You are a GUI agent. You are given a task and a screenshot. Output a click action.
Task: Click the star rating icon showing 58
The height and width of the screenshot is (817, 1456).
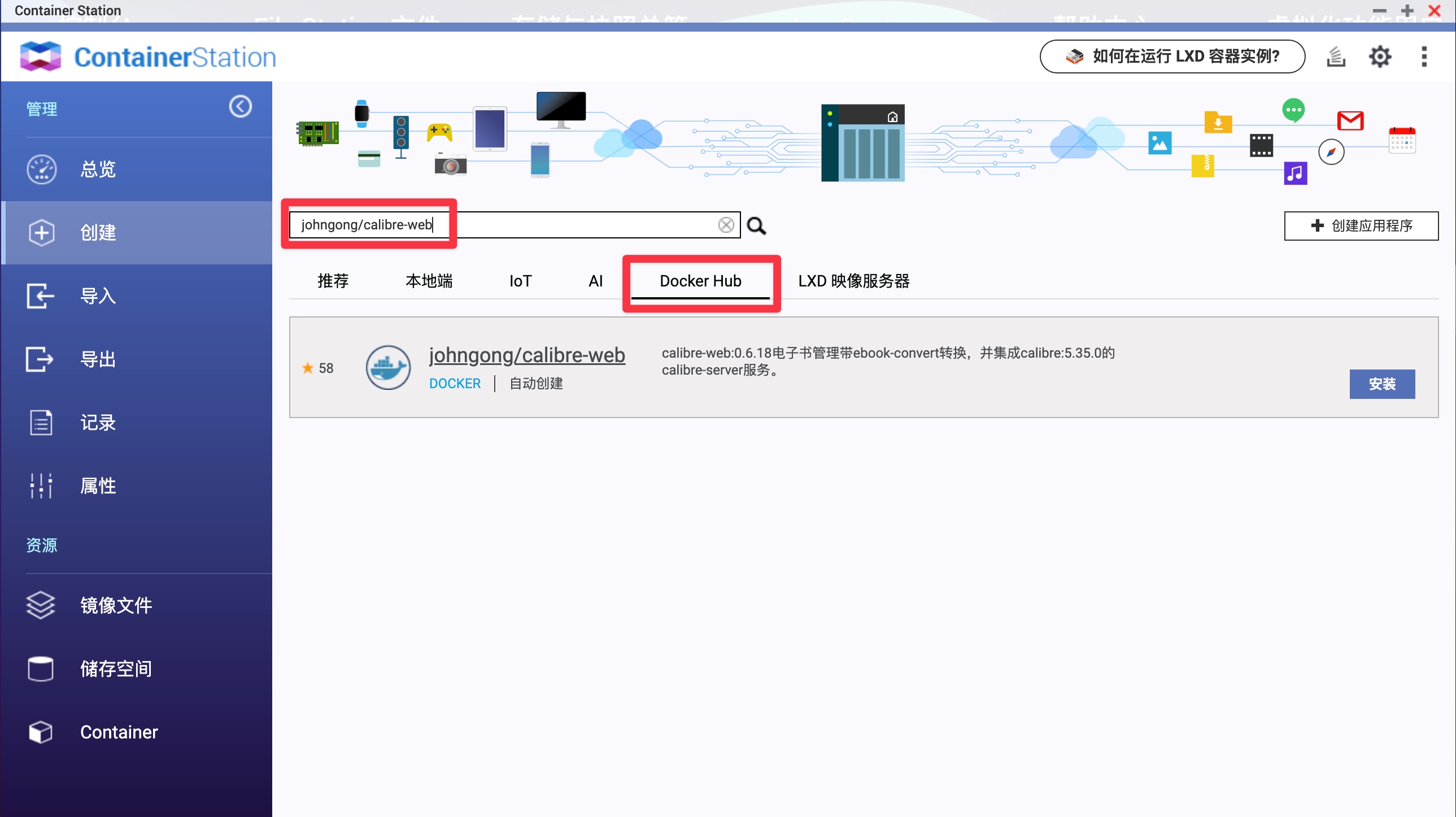[307, 367]
